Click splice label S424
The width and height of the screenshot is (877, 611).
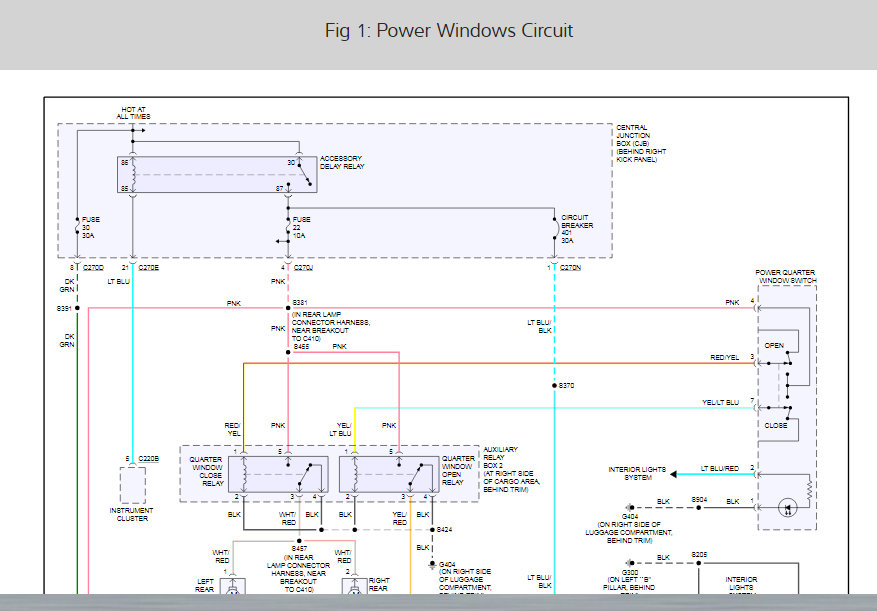tap(445, 529)
